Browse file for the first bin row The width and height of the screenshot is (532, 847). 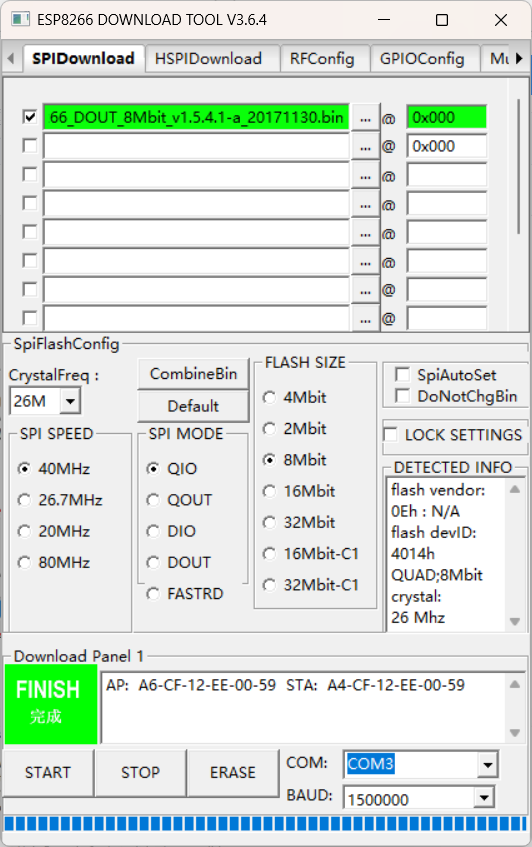pyautogui.click(x=366, y=118)
